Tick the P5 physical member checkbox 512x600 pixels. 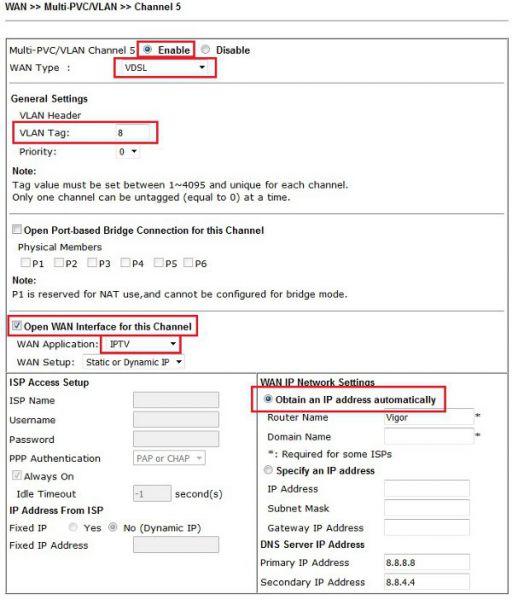coord(158,262)
